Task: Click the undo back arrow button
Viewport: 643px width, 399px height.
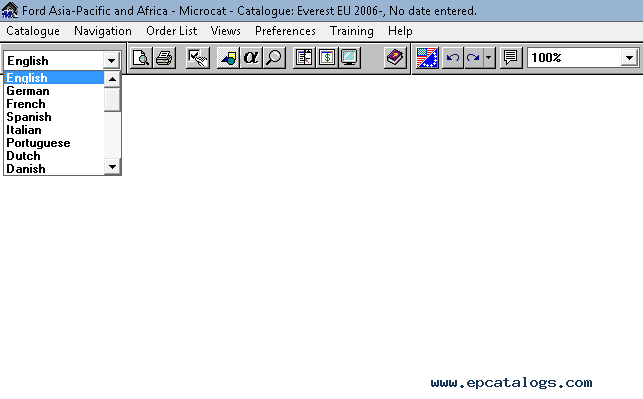Action: coord(453,58)
